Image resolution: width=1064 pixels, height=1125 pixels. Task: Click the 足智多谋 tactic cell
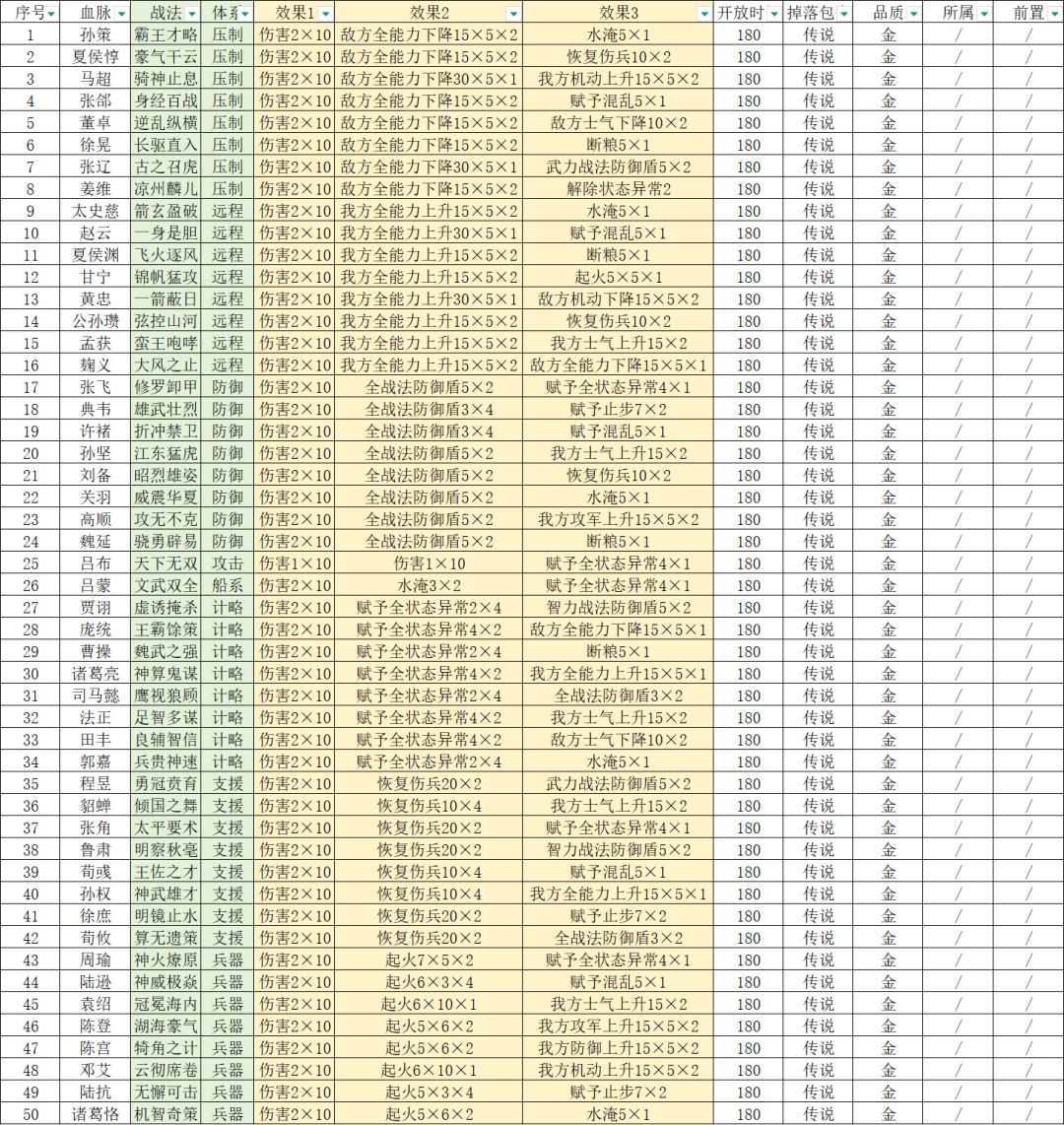pyautogui.click(x=166, y=717)
